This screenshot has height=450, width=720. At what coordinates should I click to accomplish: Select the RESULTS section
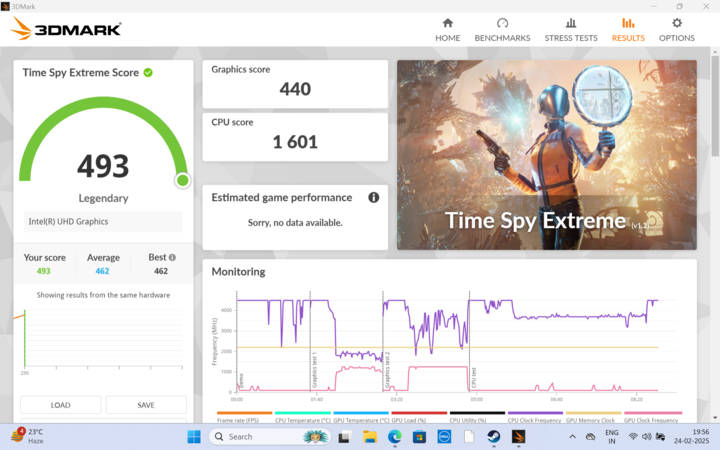tap(628, 30)
